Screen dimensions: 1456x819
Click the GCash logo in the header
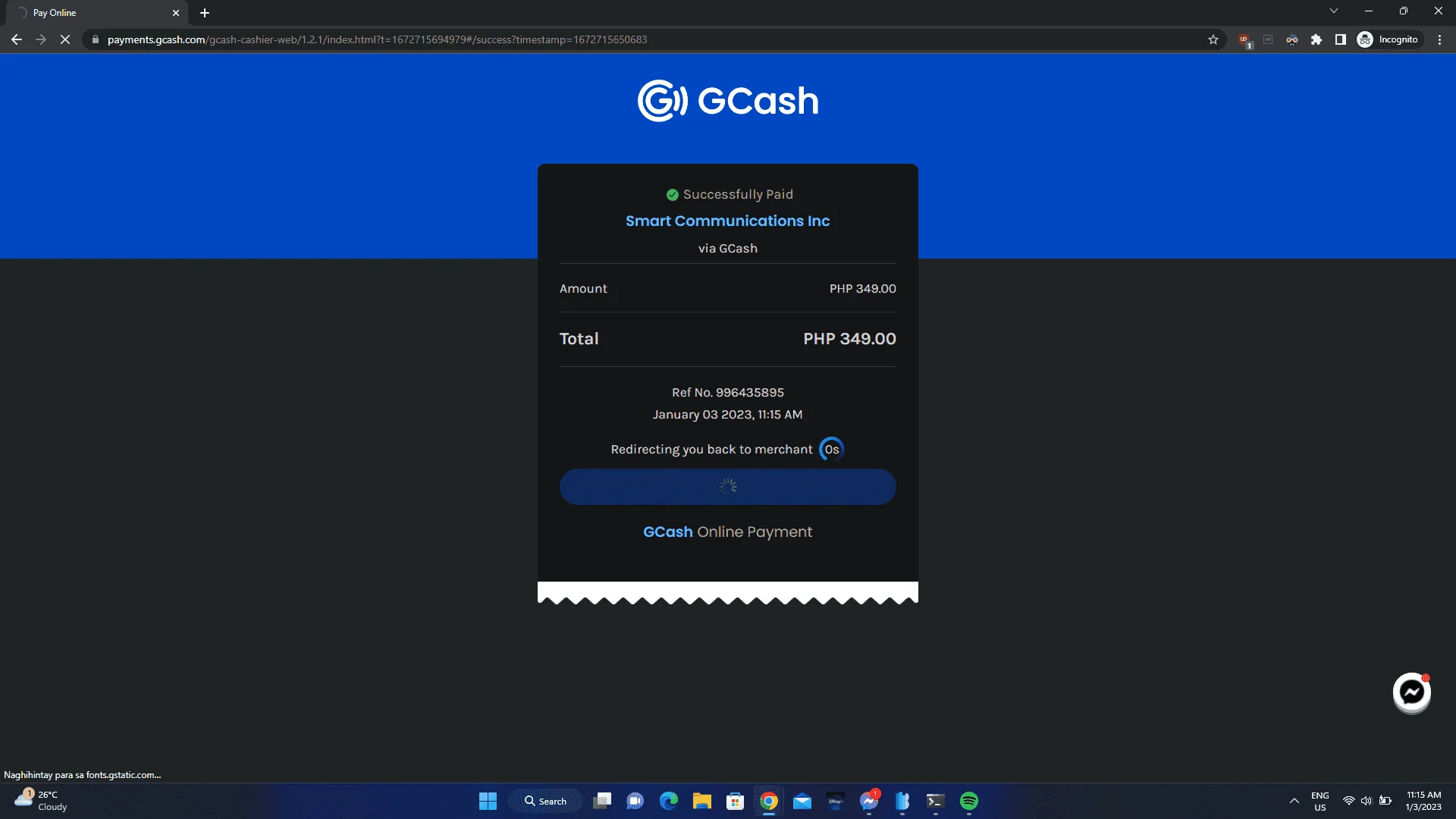(728, 101)
